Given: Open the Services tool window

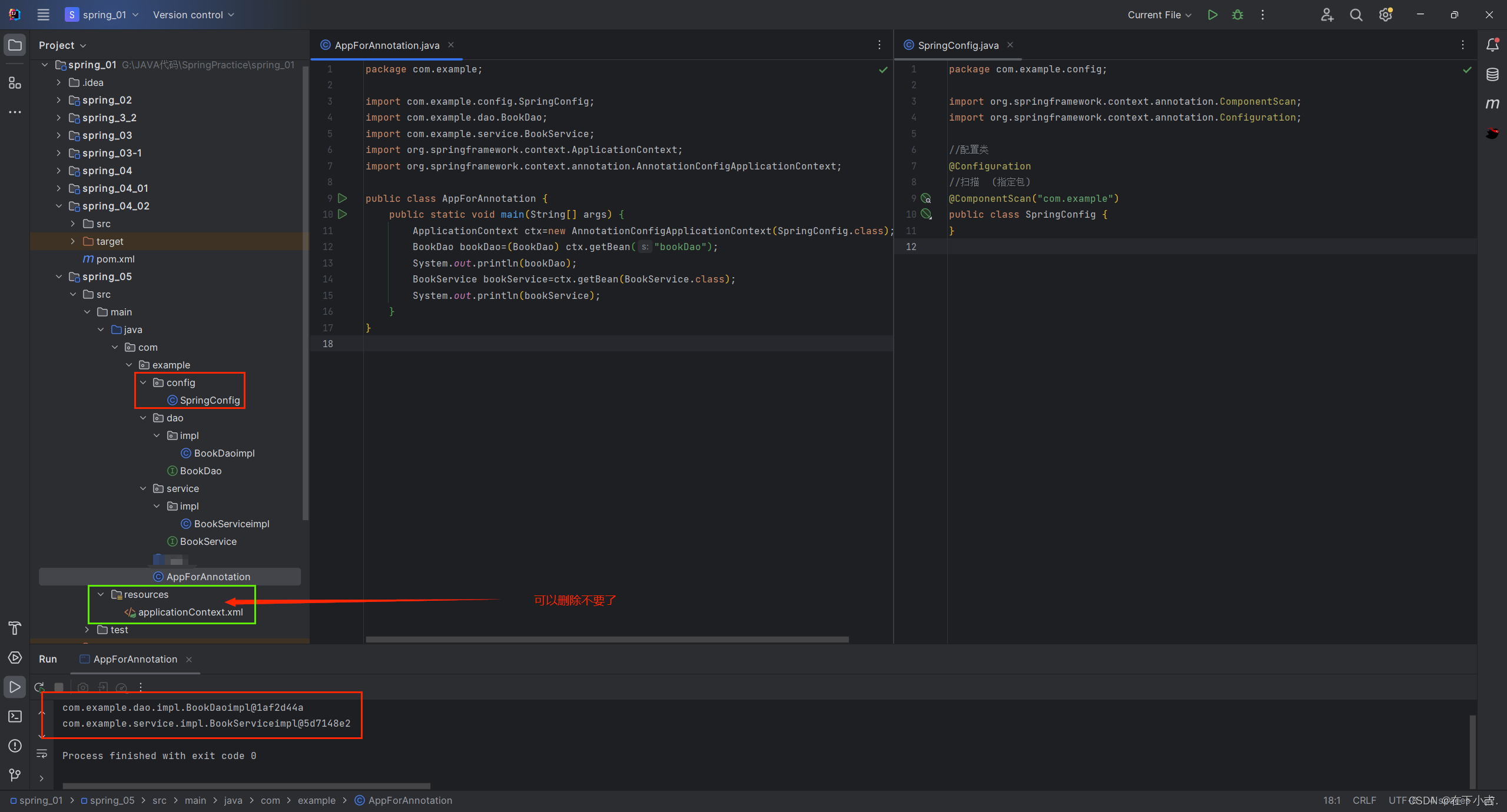Looking at the screenshot, I should click(x=15, y=657).
